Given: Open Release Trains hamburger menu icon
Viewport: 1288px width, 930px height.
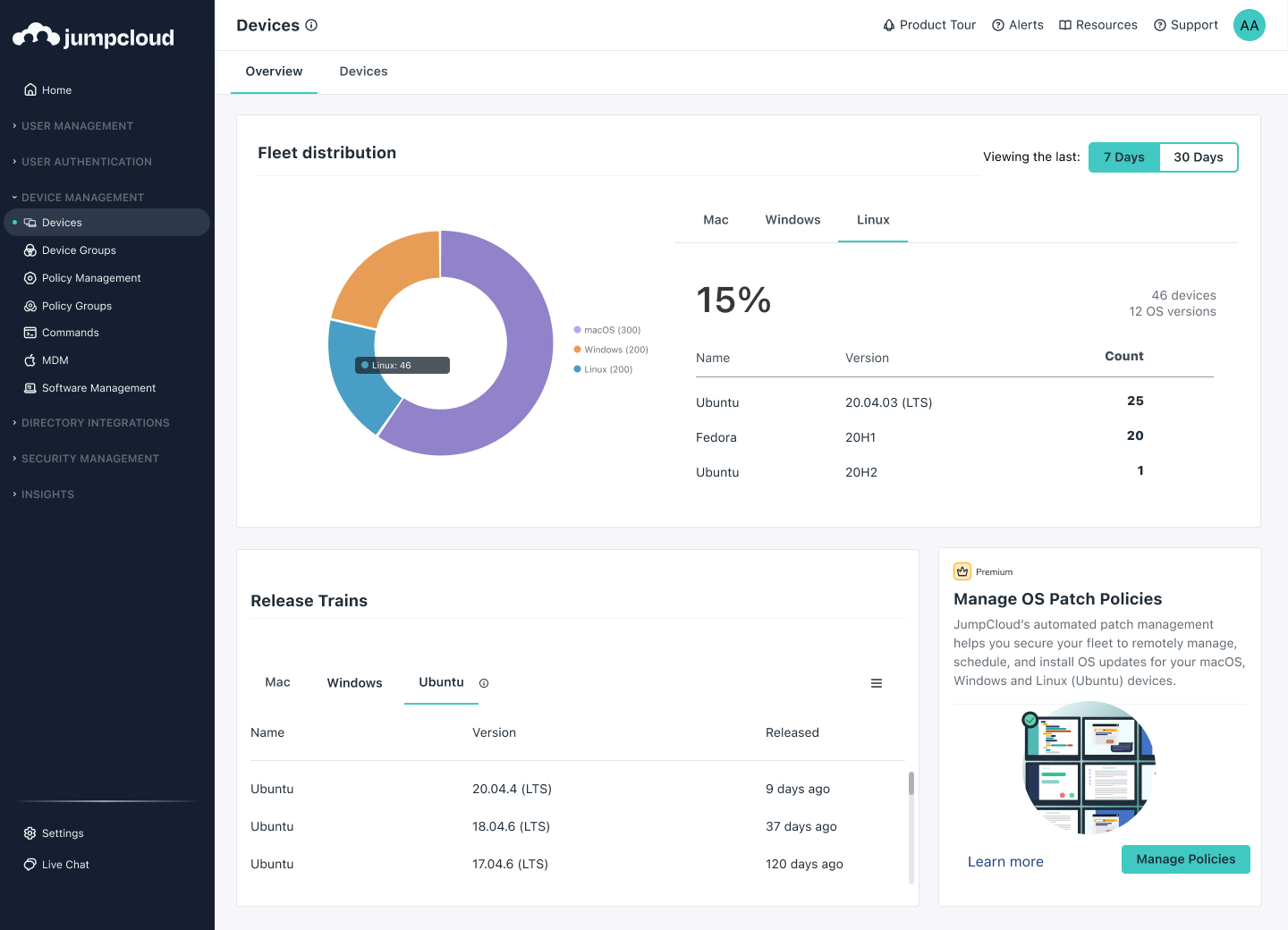Looking at the screenshot, I should tap(877, 683).
